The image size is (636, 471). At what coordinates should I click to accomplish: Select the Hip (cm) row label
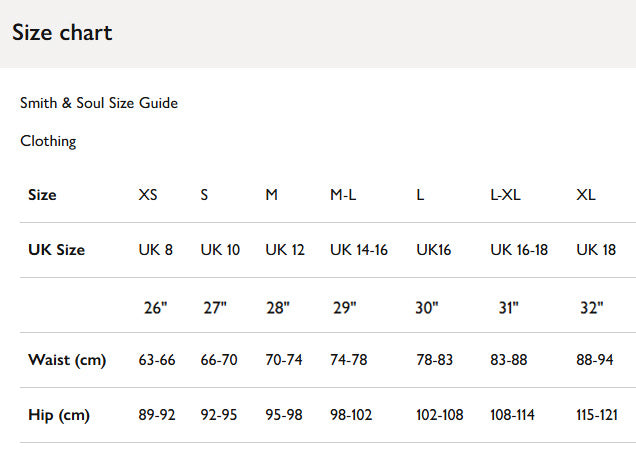click(61, 415)
